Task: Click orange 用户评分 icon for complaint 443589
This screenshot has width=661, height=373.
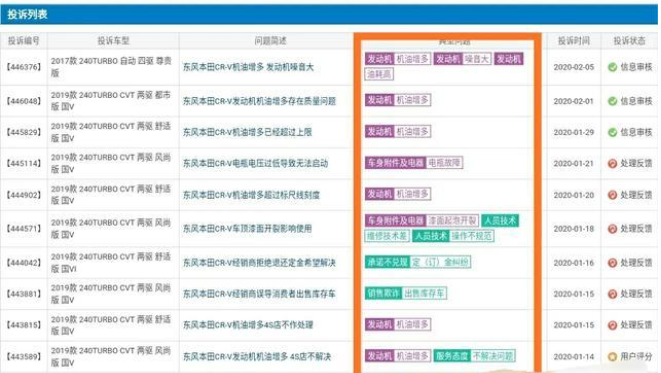Action: pyautogui.click(x=612, y=357)
